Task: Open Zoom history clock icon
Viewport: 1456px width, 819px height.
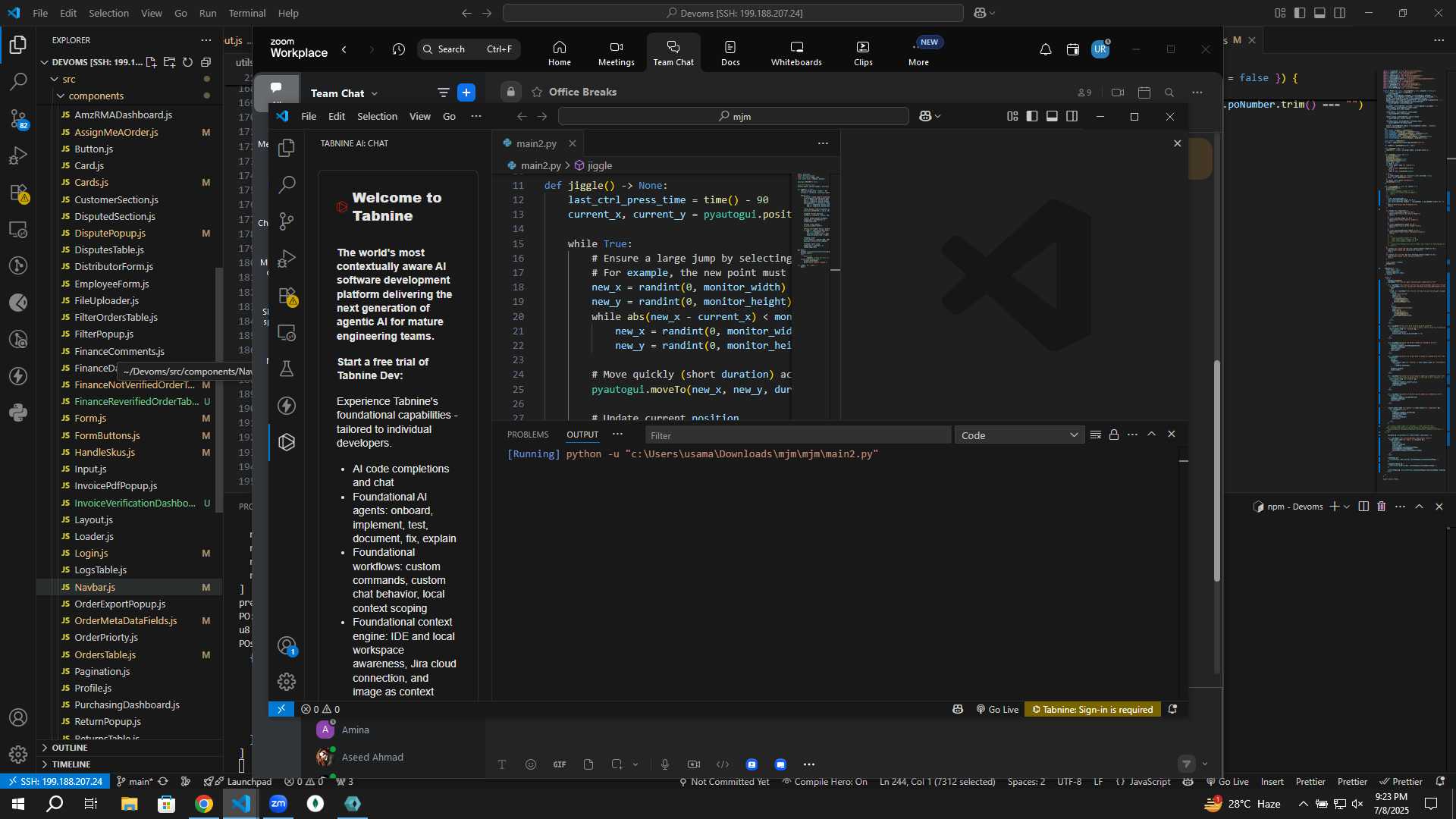Action: pyautogui.click(x=399, y=49)
